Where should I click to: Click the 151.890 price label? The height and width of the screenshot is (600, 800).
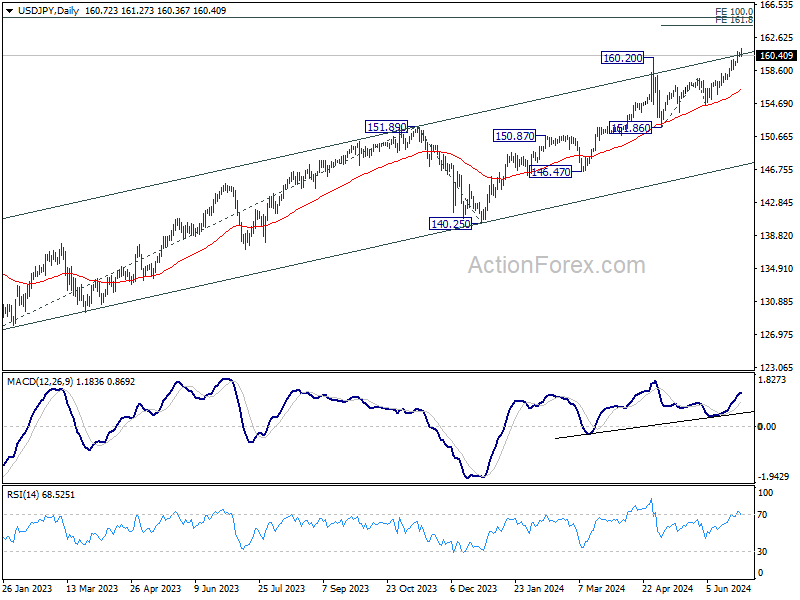tap(387, 127)
